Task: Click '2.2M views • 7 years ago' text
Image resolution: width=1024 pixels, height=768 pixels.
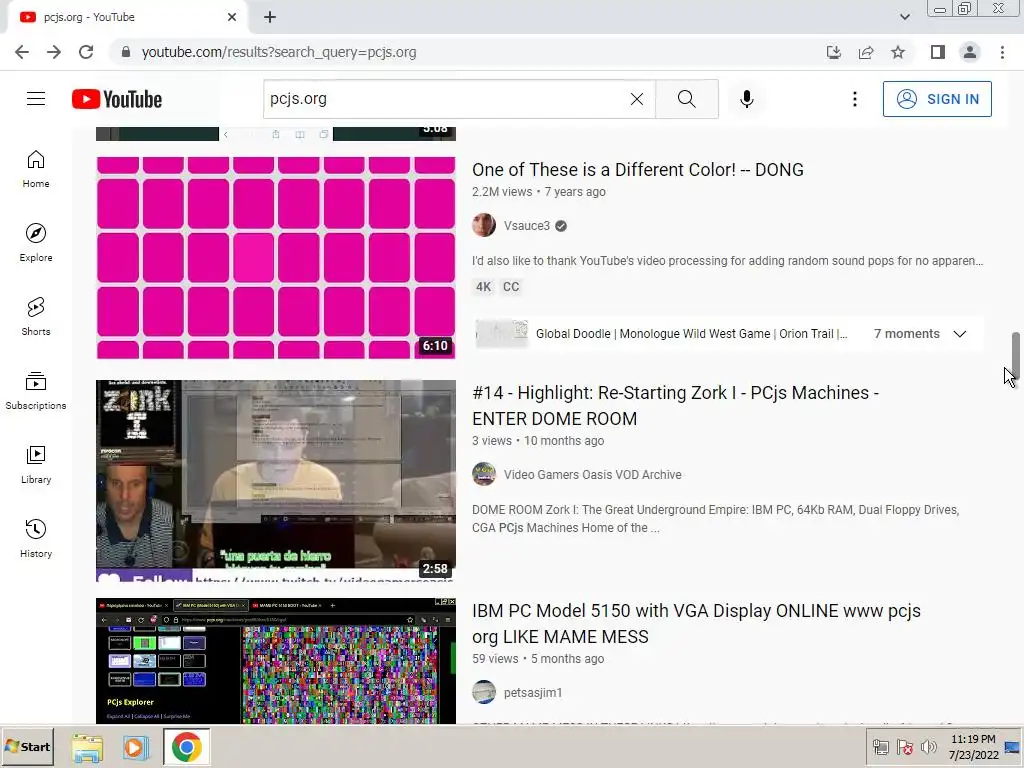Action: (539, 192)
